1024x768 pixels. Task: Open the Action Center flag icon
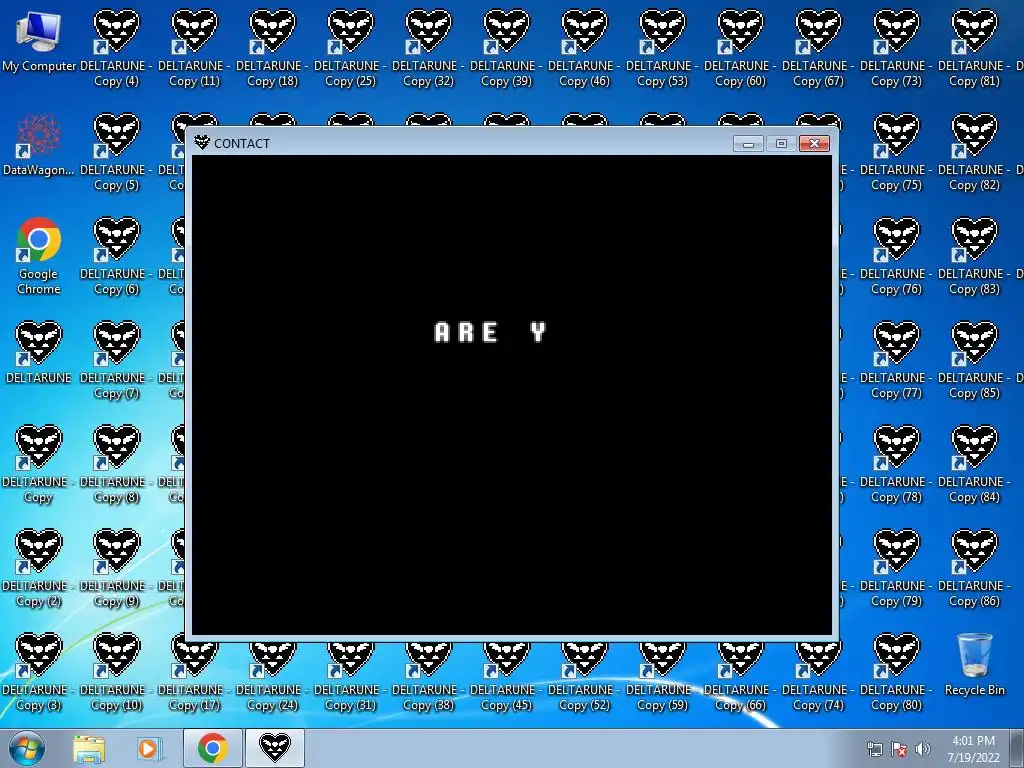[899, 749]
